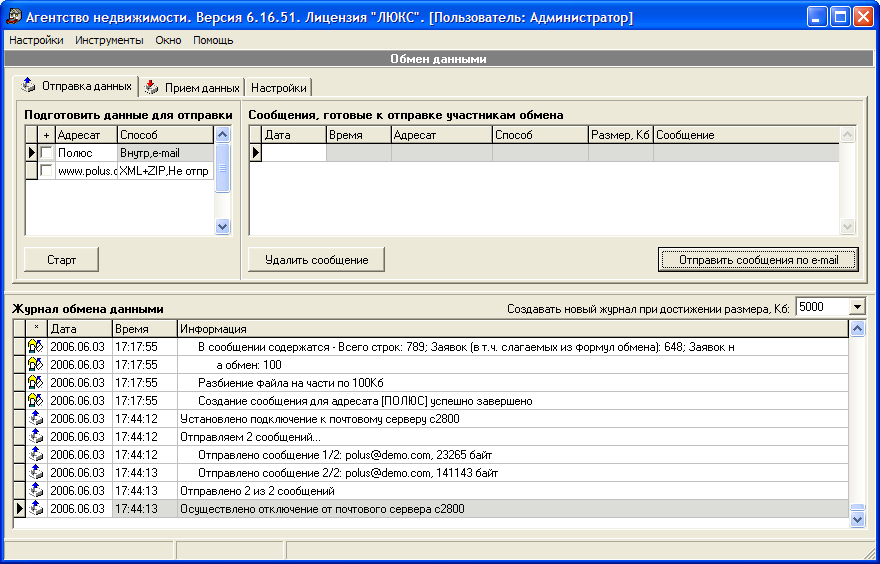880x564 pixels.
Task: Click Дата column header in messages table
Action: click(294, 135)
